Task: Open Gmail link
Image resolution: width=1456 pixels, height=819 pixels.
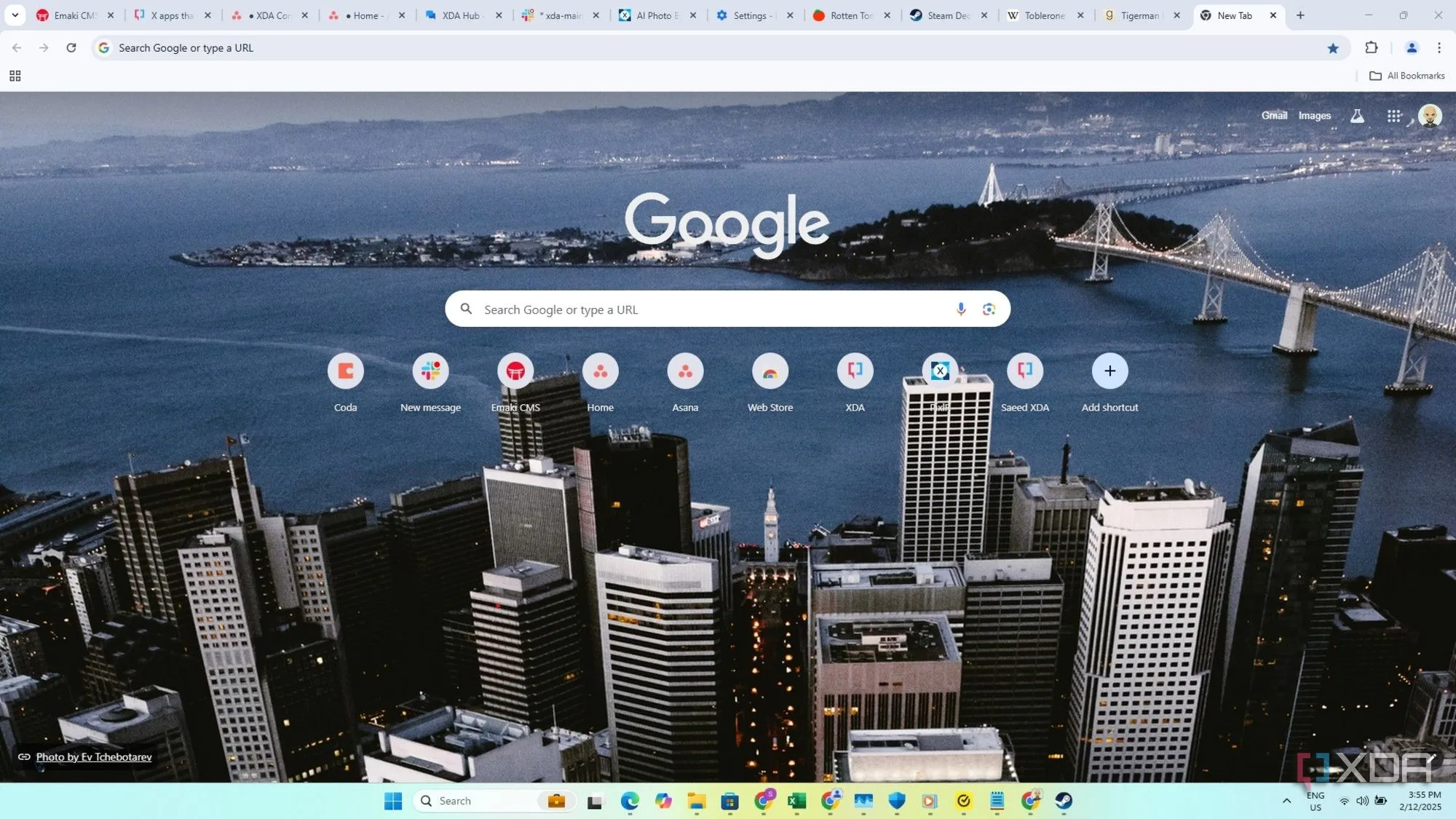Action: point(1274,116)
